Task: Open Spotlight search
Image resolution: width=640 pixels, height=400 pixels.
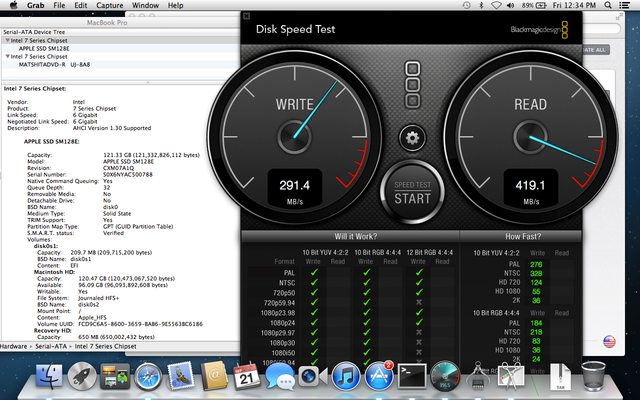Action: (x=608, y=5)
